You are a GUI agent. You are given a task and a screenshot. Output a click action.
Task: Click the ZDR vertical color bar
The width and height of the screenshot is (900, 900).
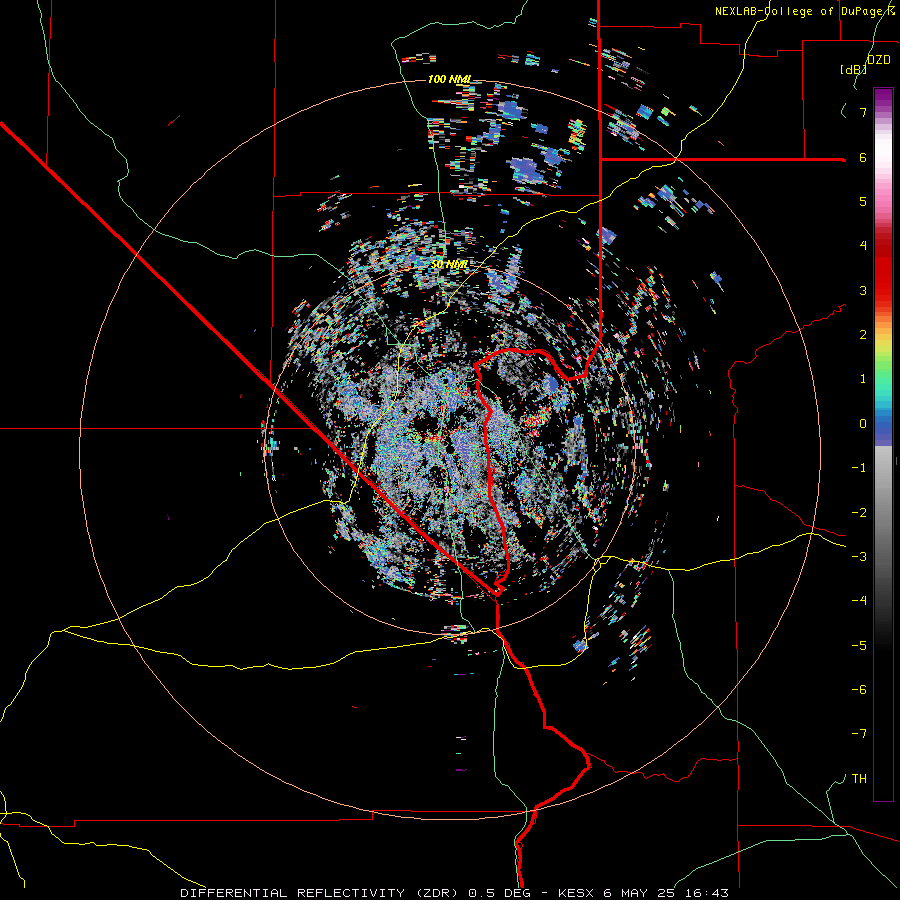point(883,444)
